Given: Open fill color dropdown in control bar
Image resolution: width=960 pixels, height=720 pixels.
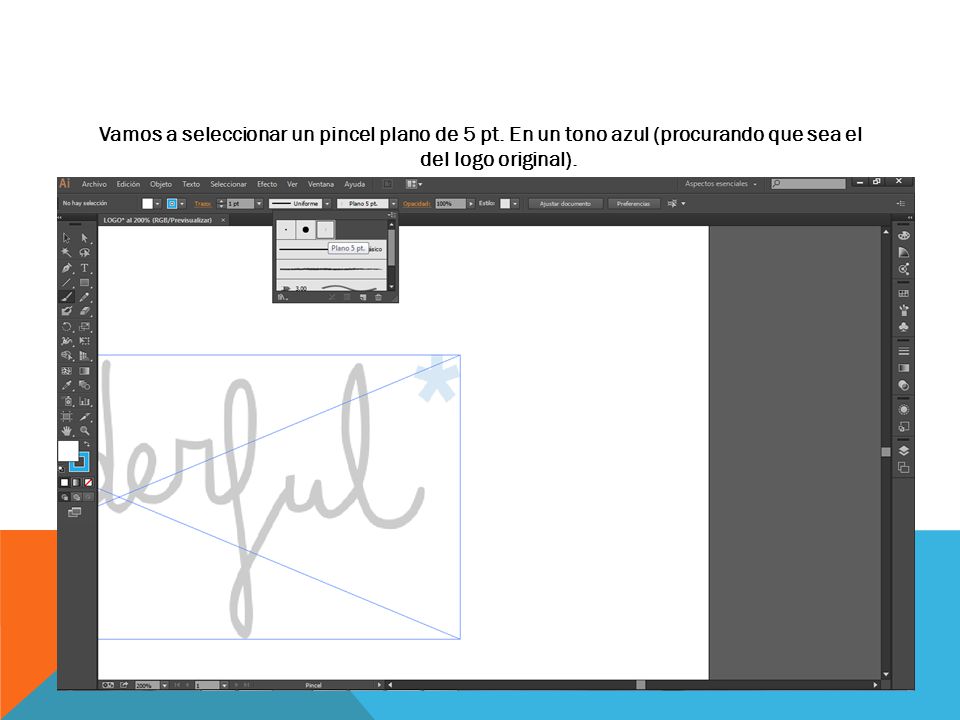Looking at the screenshot, I should pyautogui.click(x=157, y=204).
